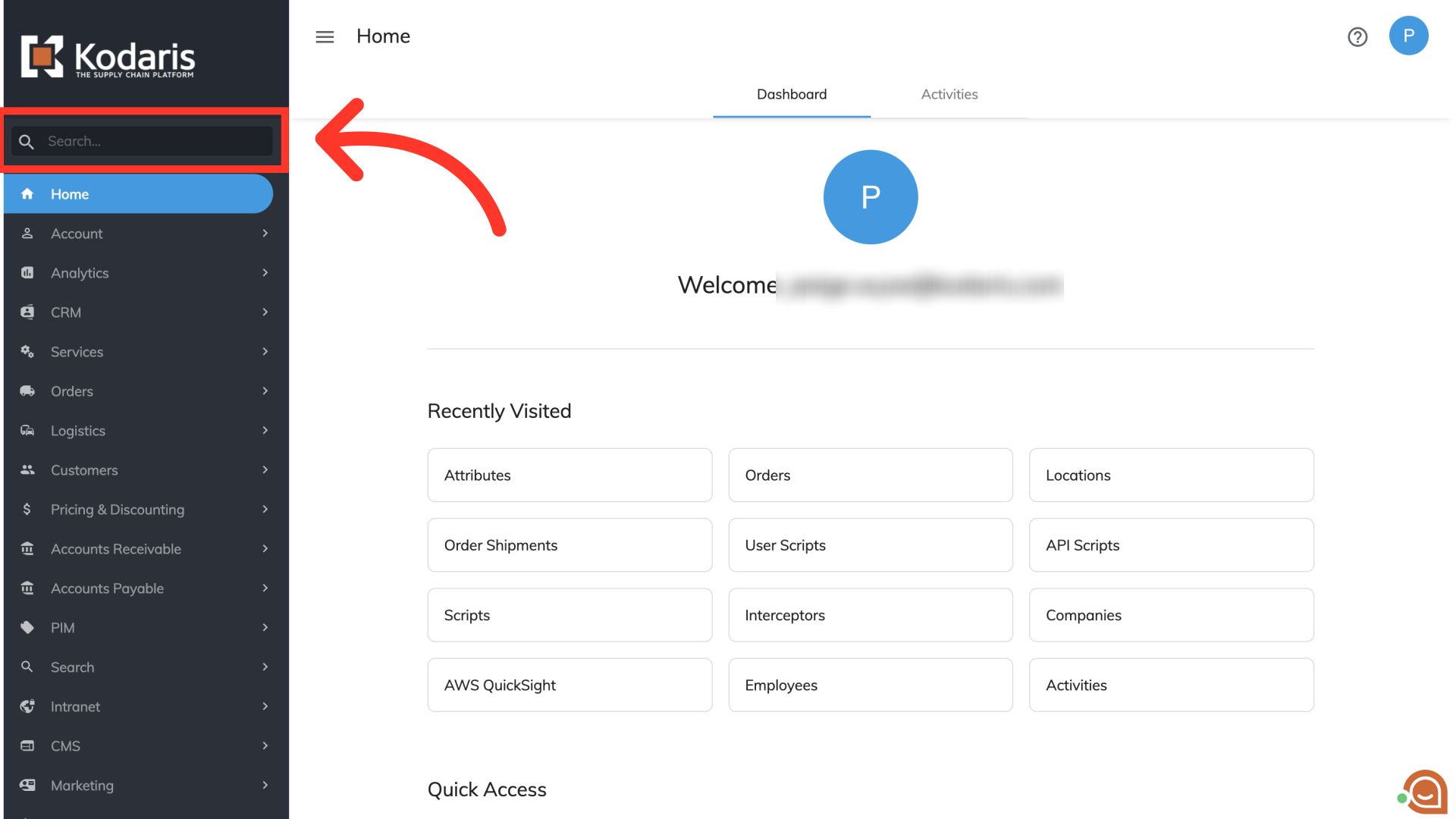Click the Intranet globe icon in sidebar
Viewport: 1456px width, 819px height.
pos(27,707)
